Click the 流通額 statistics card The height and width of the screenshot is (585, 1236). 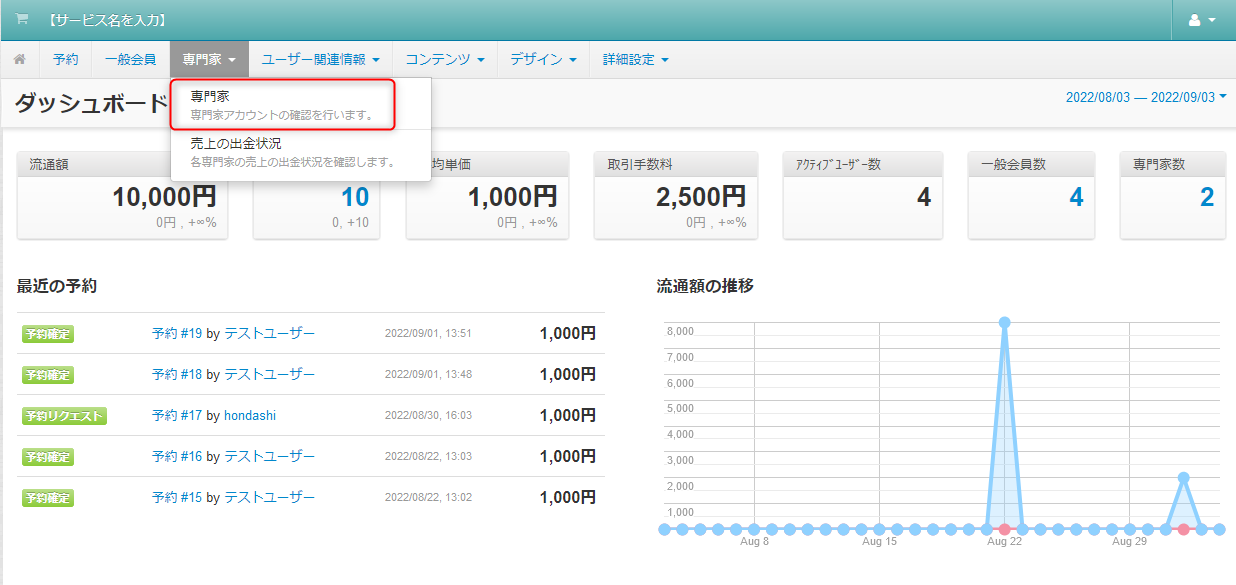[x=122, y=195]
